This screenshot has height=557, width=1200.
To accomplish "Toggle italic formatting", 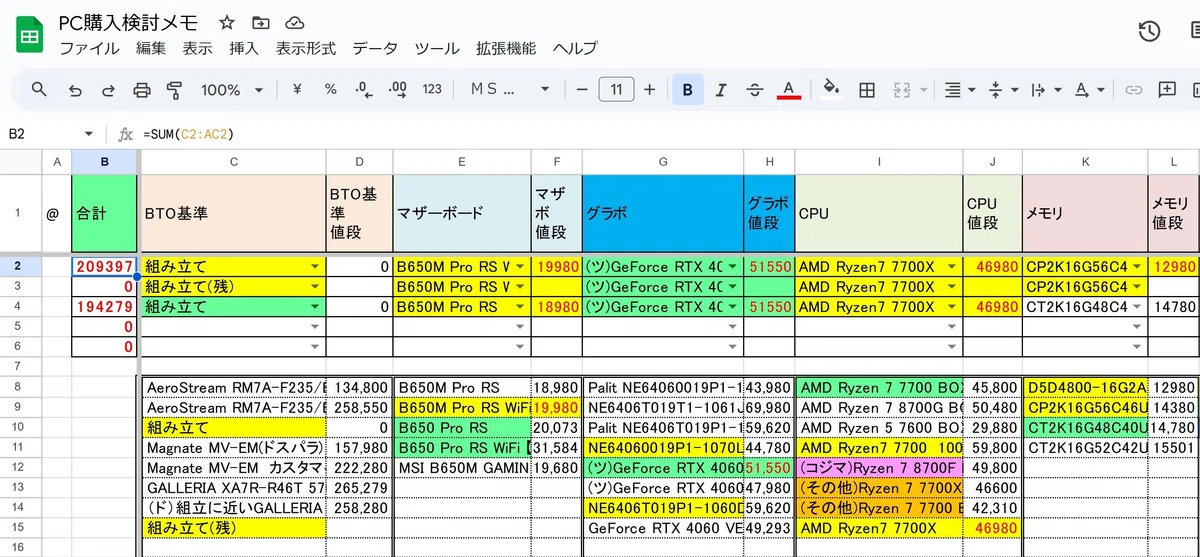I will (x=721, y=90).
